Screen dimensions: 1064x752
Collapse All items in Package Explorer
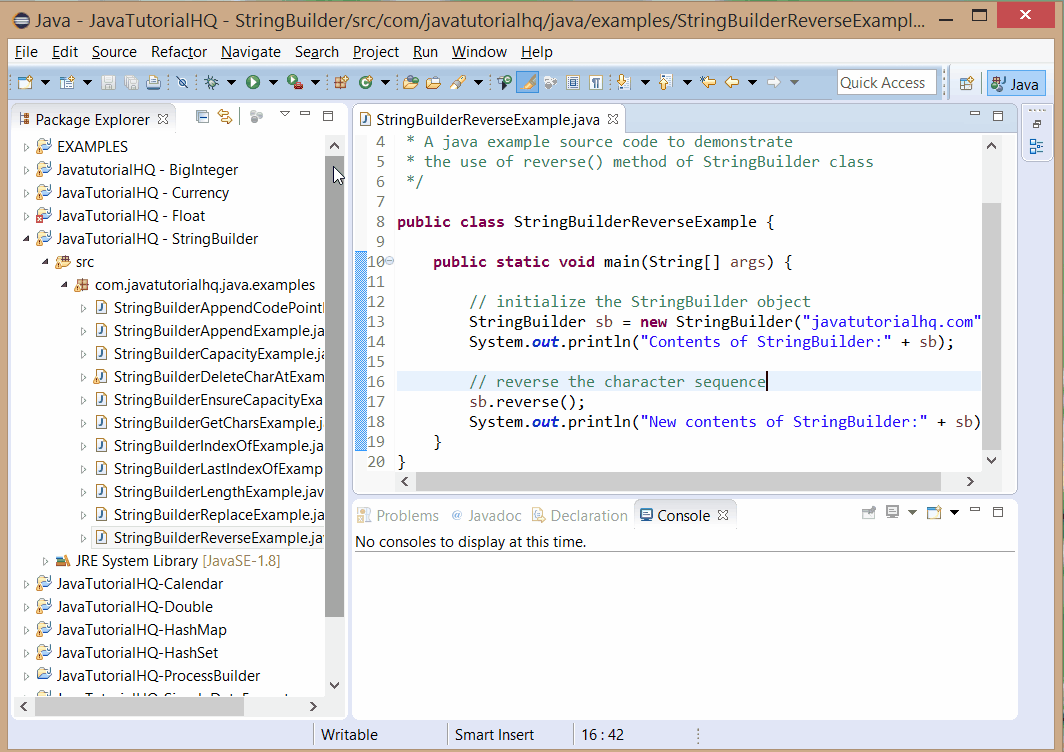pos(203,117)
